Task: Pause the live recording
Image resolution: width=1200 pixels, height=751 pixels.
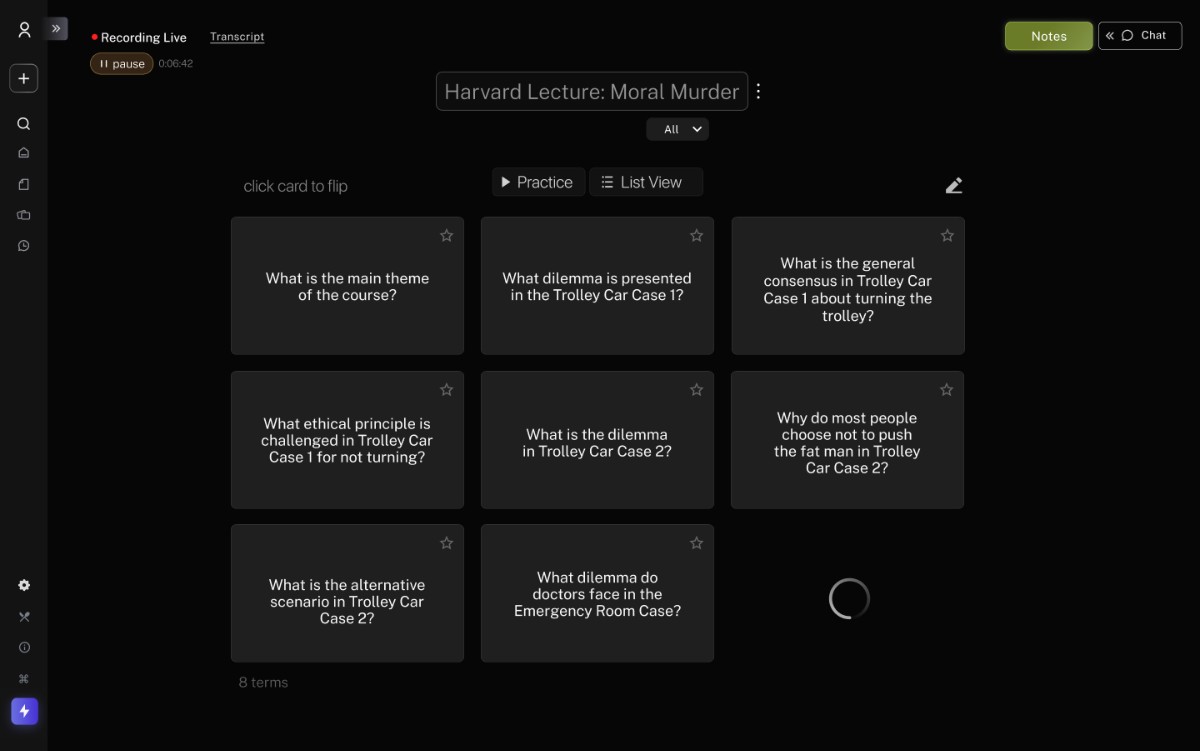Action: [122, 64]
